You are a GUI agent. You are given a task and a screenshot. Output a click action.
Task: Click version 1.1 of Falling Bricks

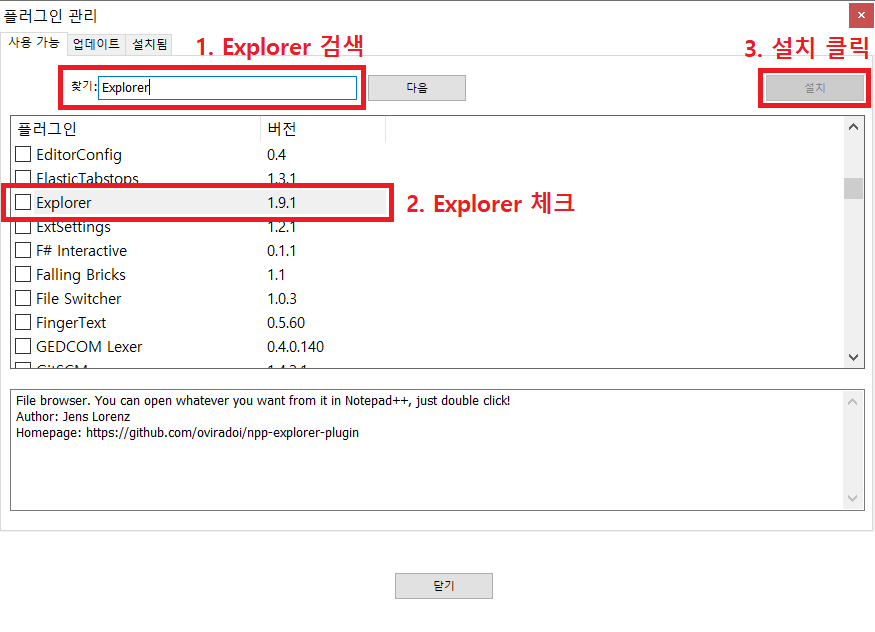276,274
